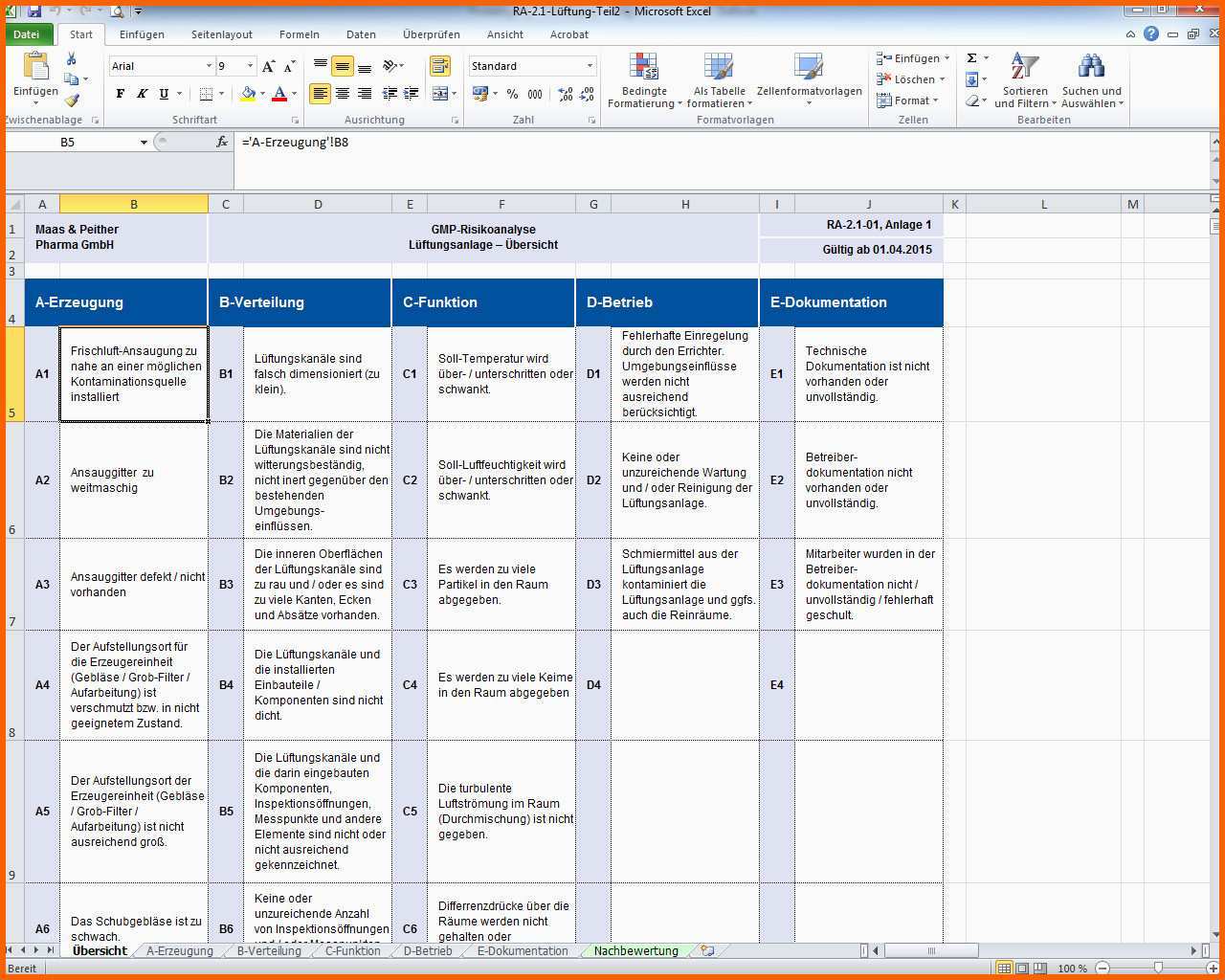Click the AutoSum sigma icon

pyautogui.click(x=972, y=58)
